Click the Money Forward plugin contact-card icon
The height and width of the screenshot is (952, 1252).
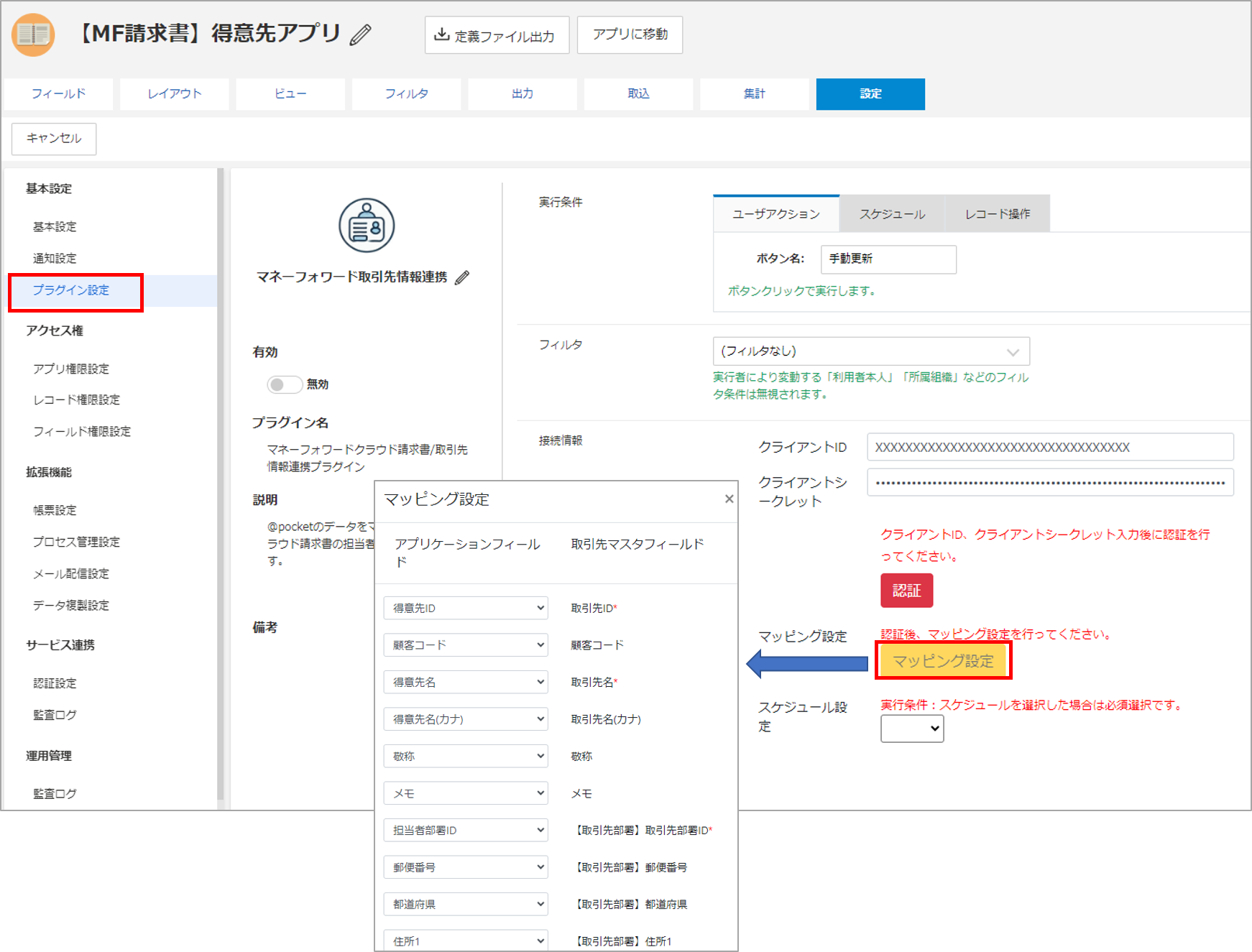(x=367, y=226)
